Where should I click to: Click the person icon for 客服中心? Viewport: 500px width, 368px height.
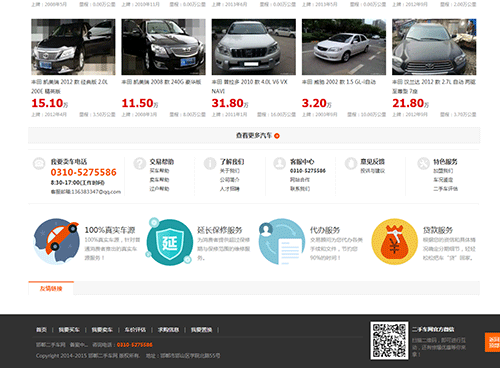pyautogui.click(x=279, y=164)
